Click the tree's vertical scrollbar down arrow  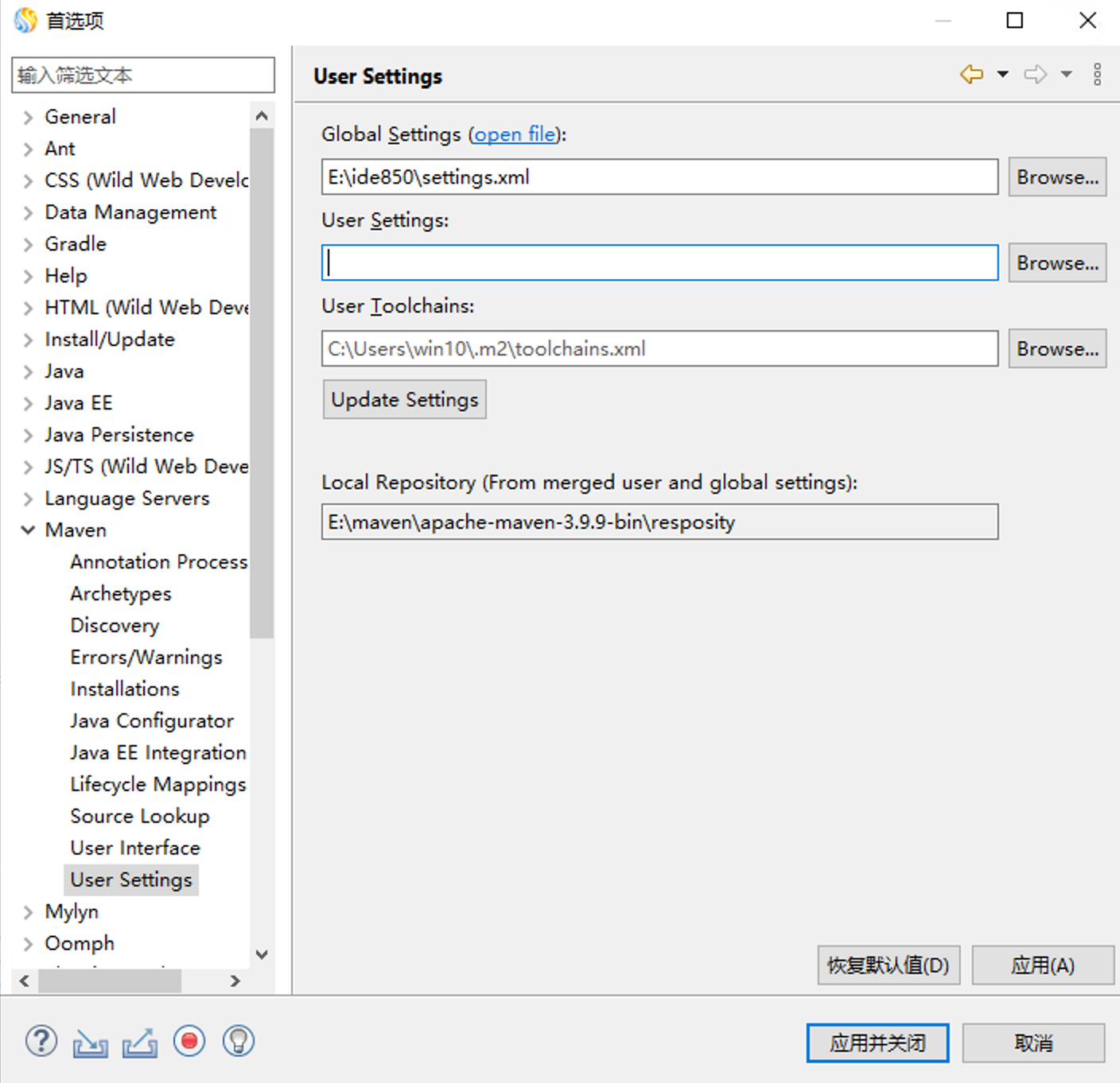click(x=262, y=954)
